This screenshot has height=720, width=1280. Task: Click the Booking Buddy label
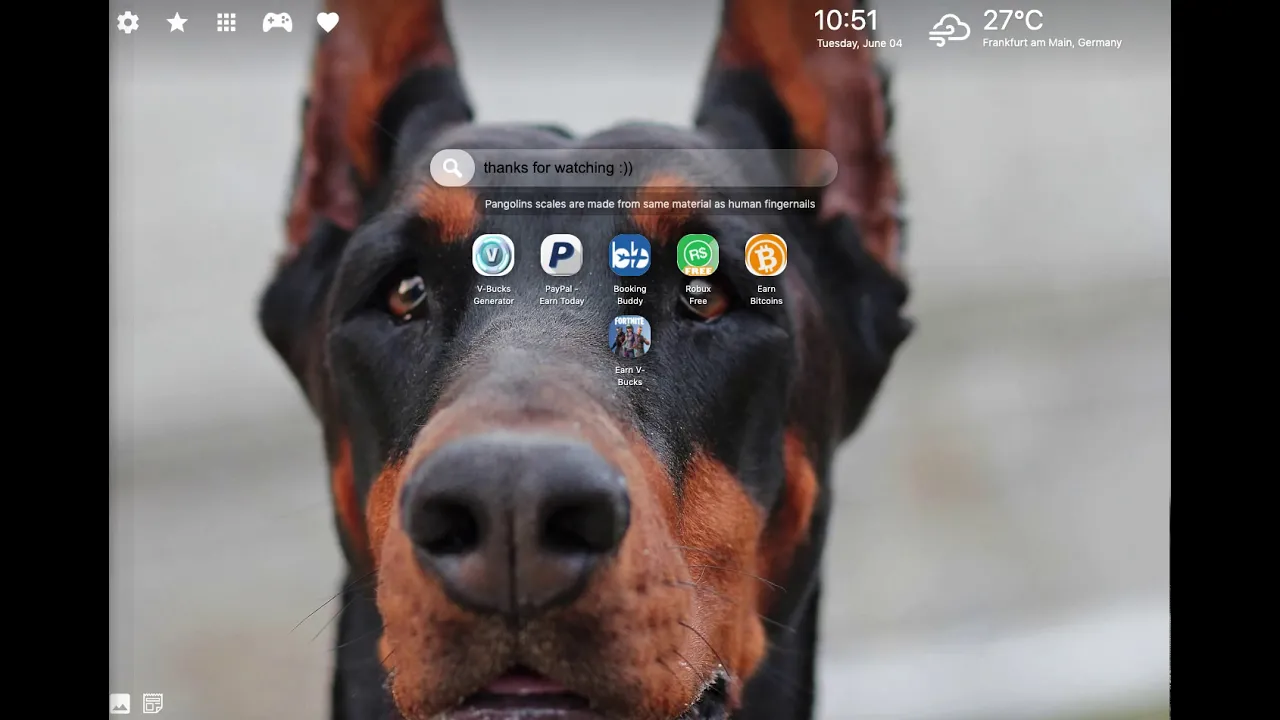pyautogui.click(x=630, y=295)
